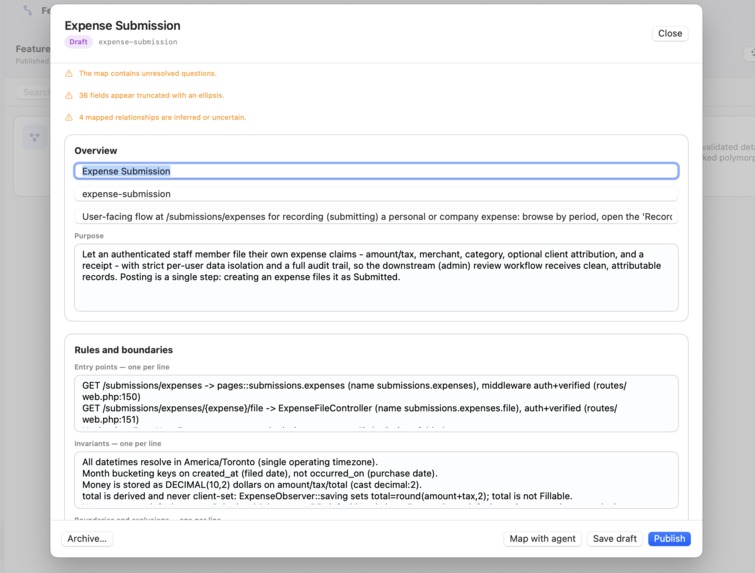Publish the Expense Submission feature
This screenshot has height=573, width=755.
pyautogui.click(x=669, y=538)
